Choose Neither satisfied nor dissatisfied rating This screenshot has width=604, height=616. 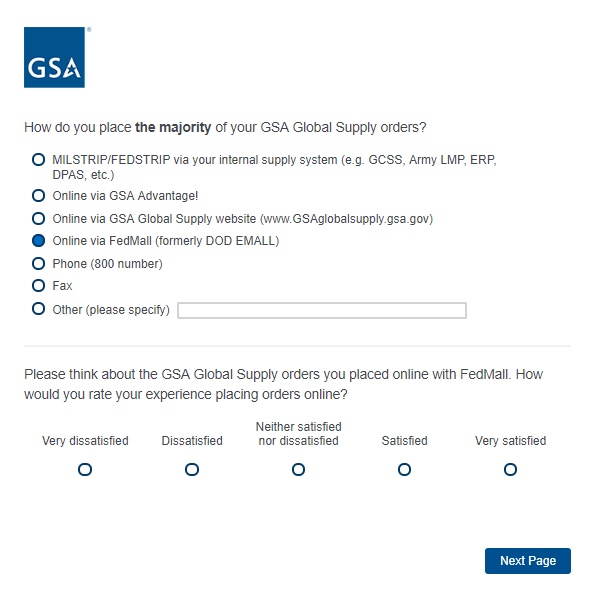pyautogui.click(x=298, y=469)
